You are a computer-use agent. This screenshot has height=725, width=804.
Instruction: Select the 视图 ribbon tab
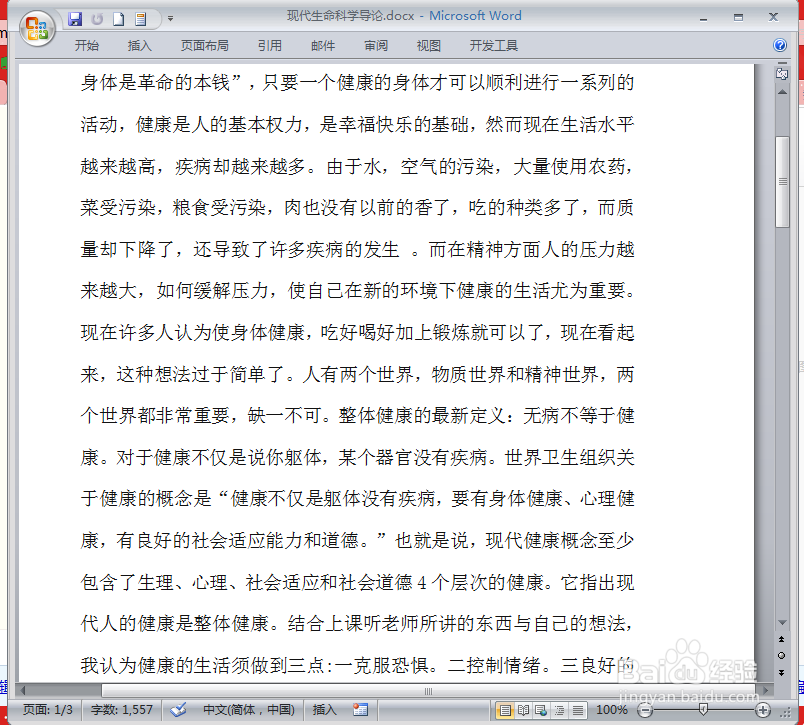tap(429, 46)
